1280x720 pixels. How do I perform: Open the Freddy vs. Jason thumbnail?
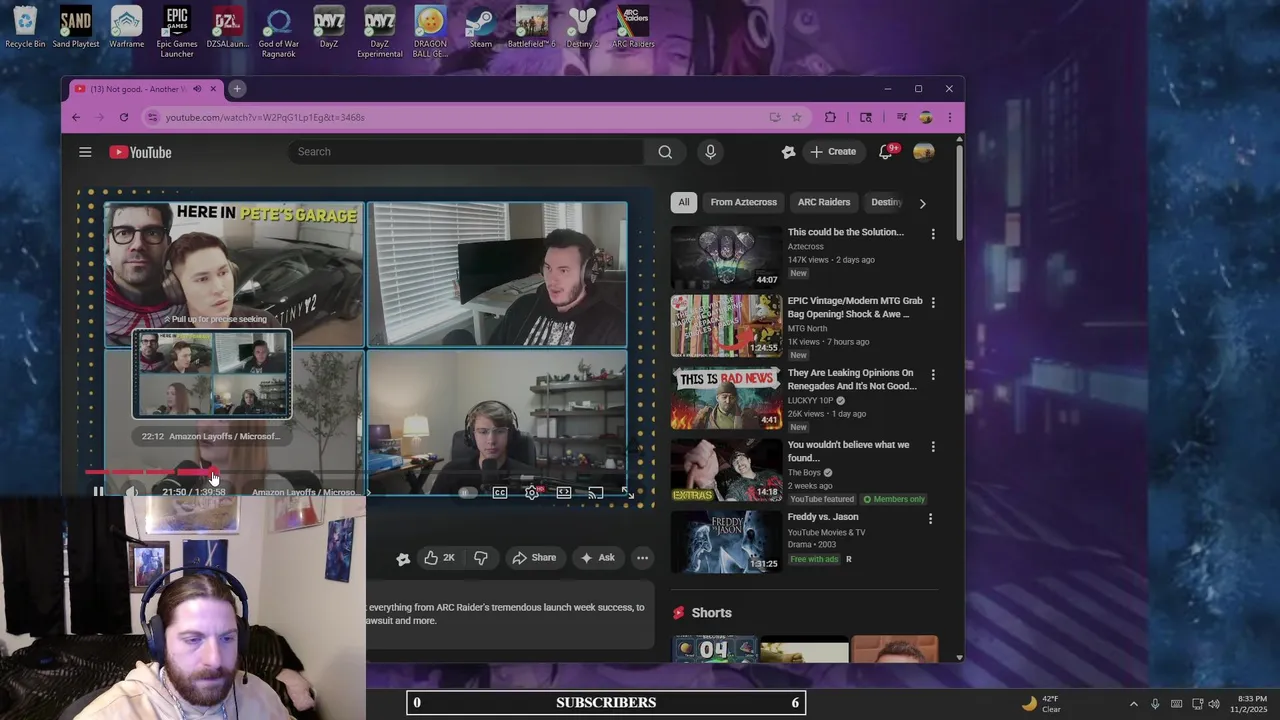726,542
